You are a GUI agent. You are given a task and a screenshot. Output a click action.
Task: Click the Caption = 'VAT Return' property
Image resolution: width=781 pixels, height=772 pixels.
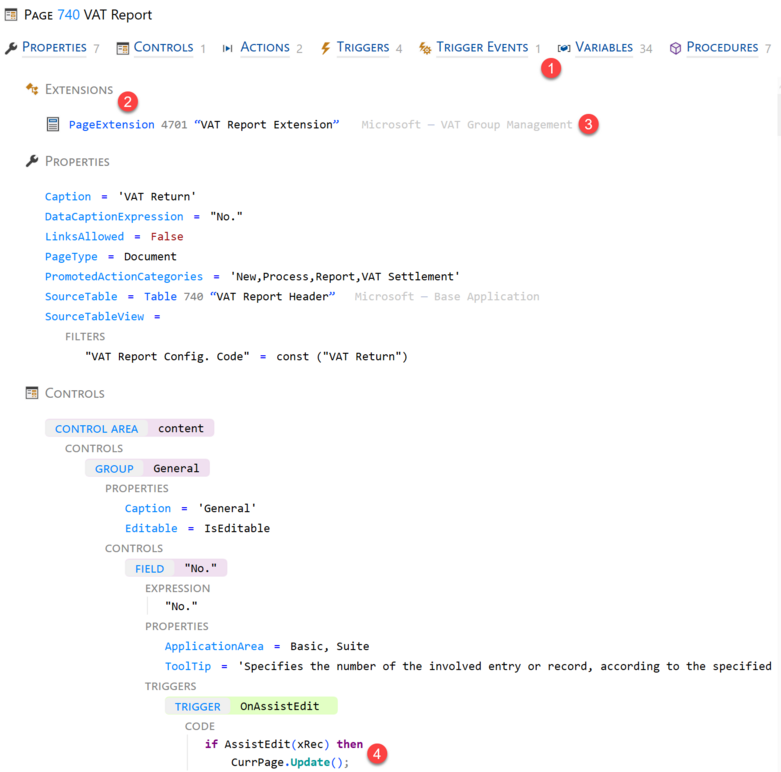coord(121,196)
